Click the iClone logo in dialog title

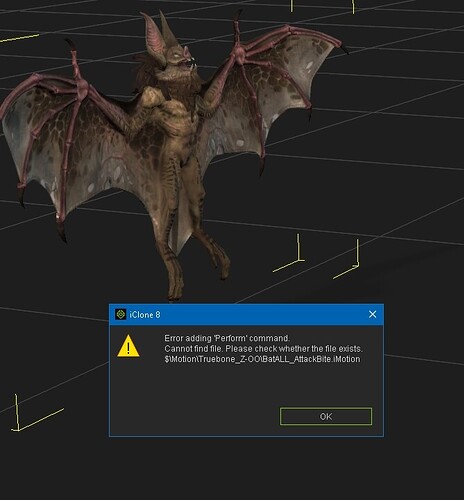pos(121,314)
